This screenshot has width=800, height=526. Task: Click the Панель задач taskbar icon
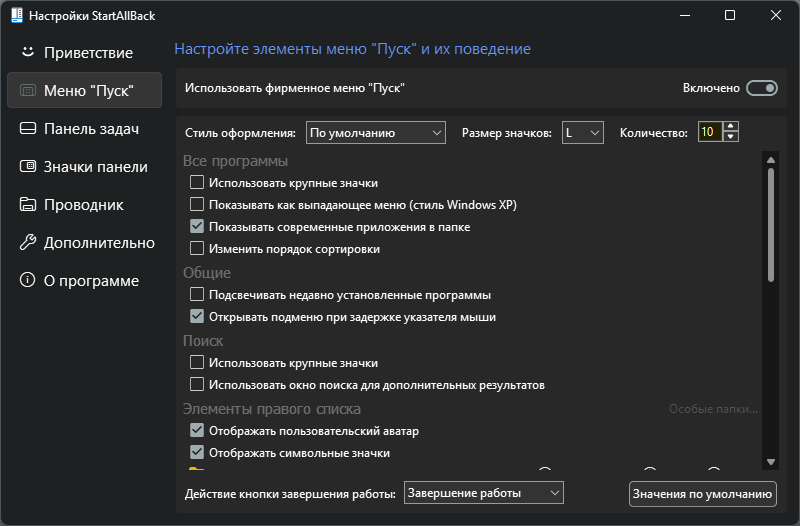click(x=28, y=128)
